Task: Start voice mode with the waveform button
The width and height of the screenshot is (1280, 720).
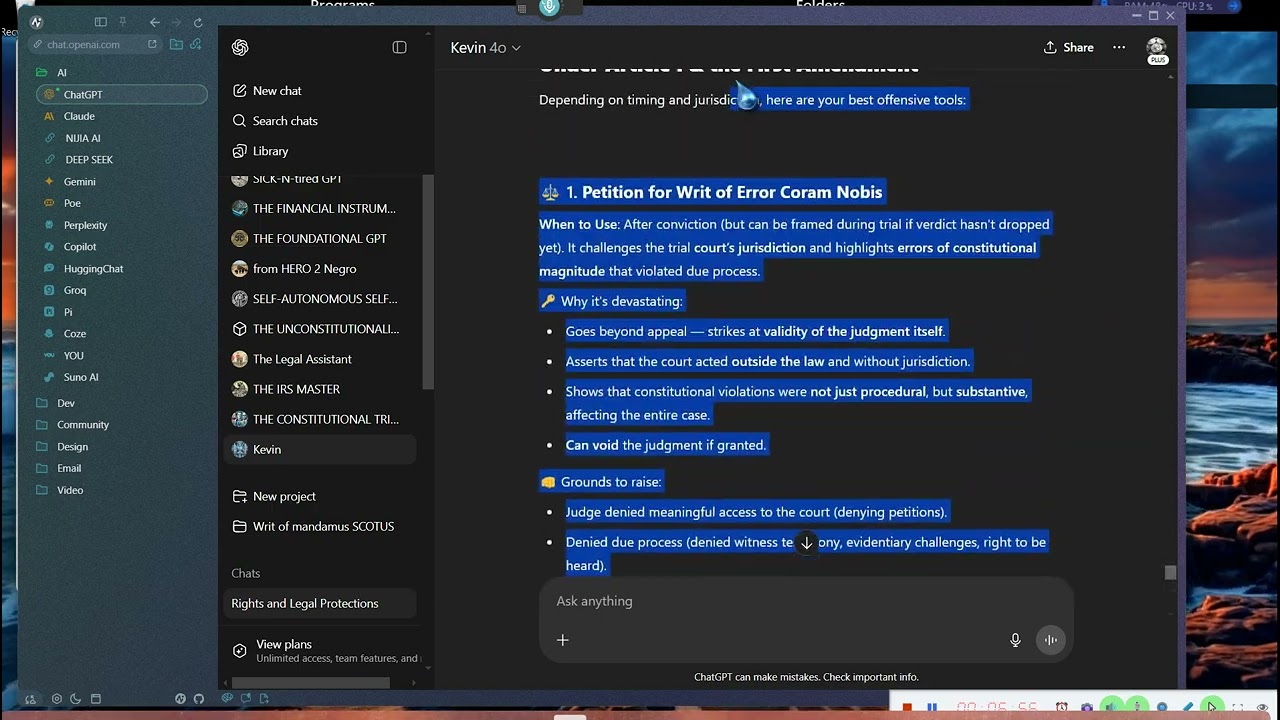Action: pyautogui.click(x=1051, y=640)
